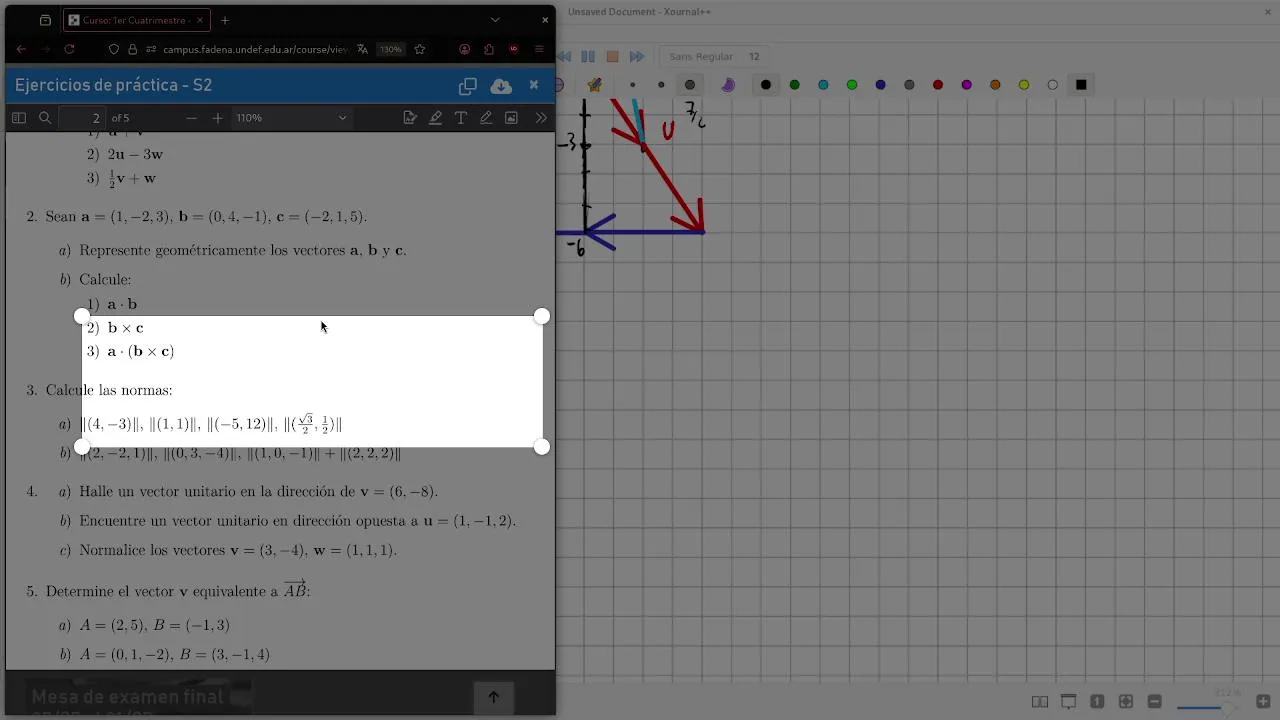Screen dimensions: 1280x720
Task: Pick the light blue color swatch
Action: 823,85
